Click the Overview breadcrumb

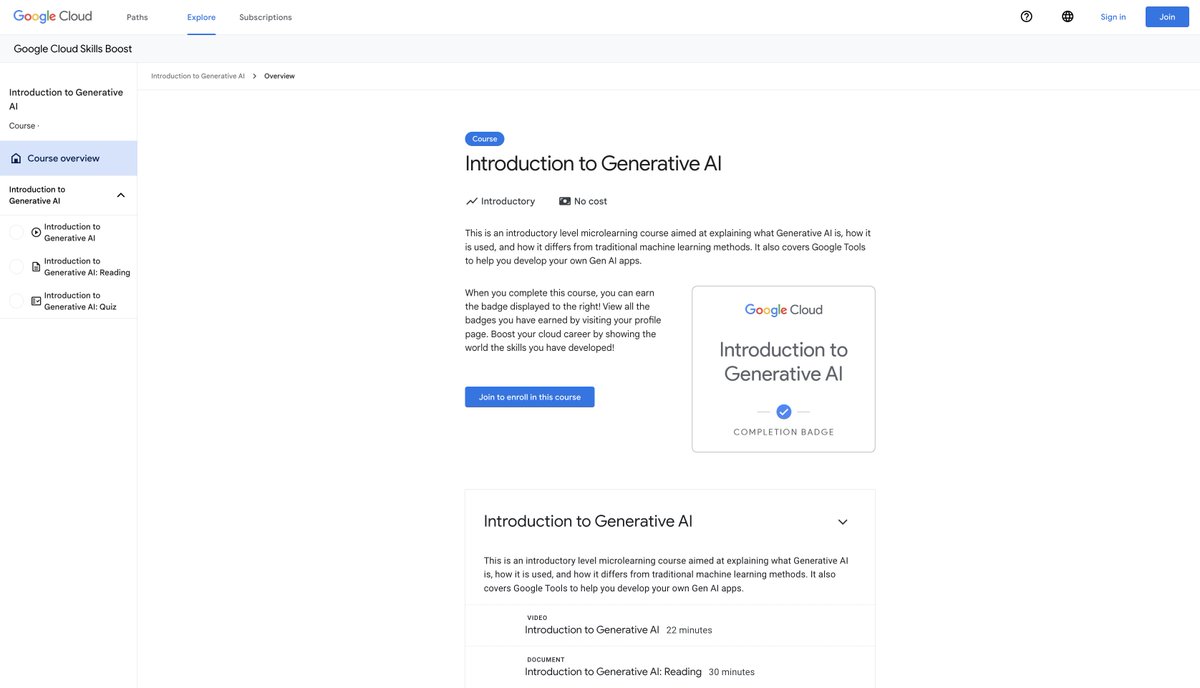tap(279, 76)
